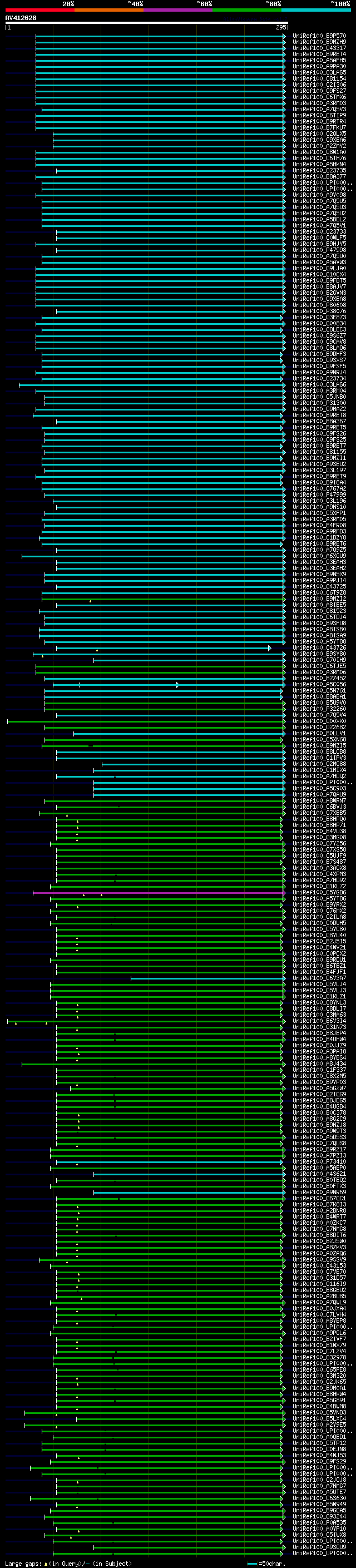Viewport: 356px width, 1568px height.
Task: Open hit UniRef100_Q70IH9
Action: coord(319,660)
